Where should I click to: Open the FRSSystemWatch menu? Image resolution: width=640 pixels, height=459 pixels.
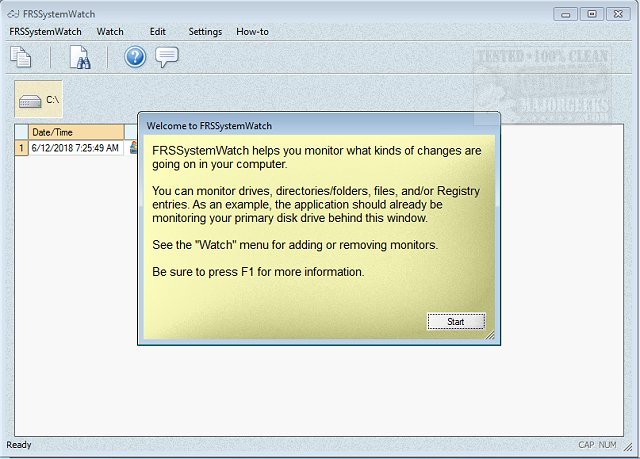[x=45, y=32]
